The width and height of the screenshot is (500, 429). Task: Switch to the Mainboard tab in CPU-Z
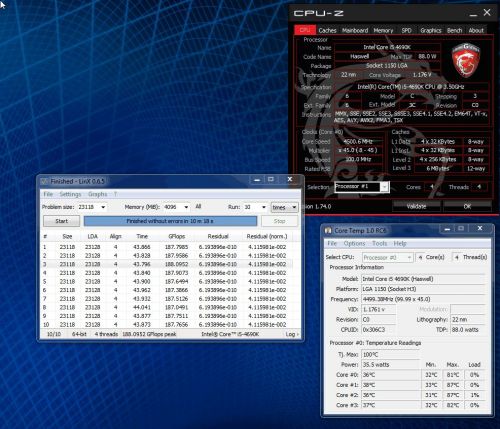coord(355,30)
